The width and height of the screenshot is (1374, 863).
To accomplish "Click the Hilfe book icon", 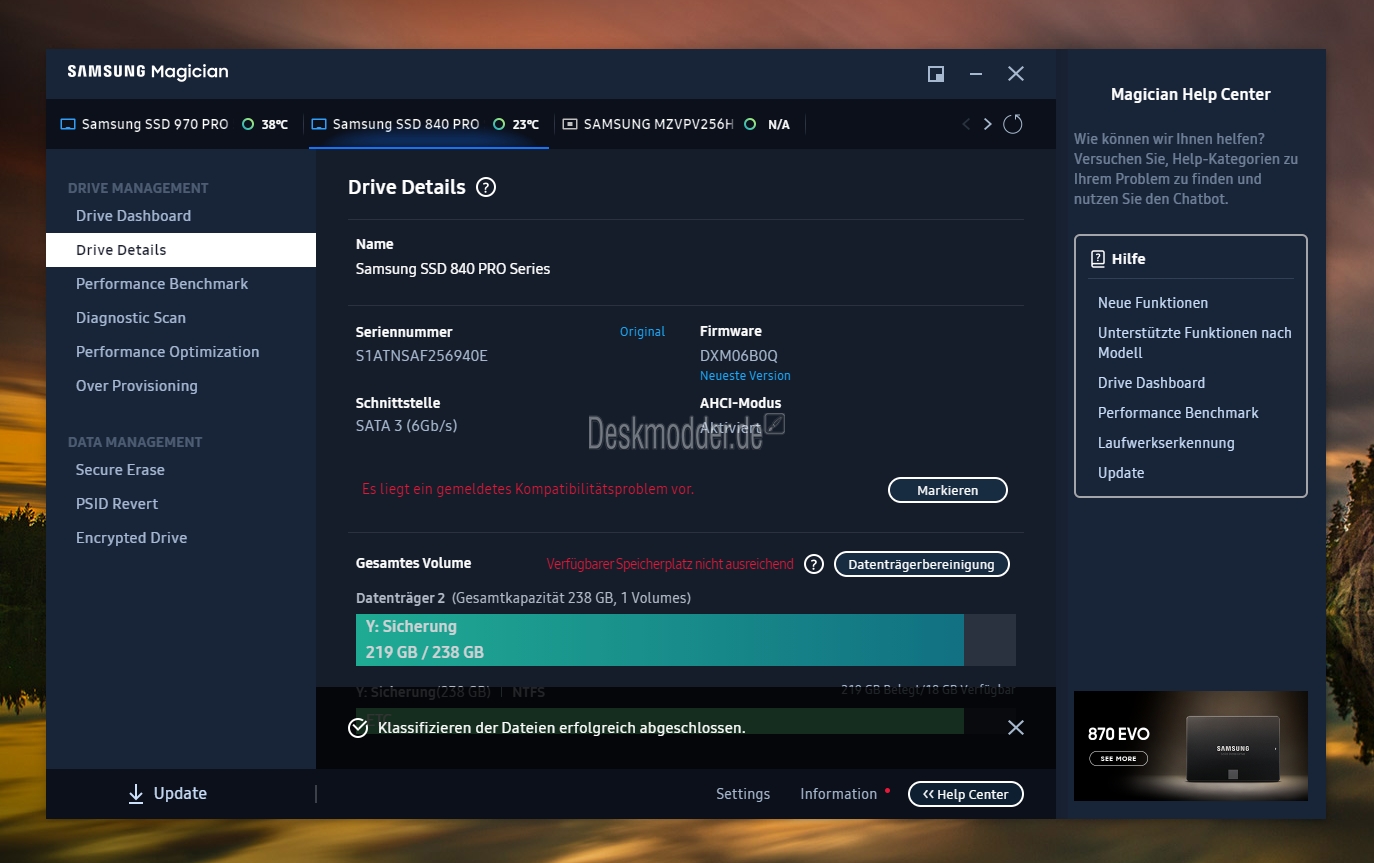I will pos(1098,258).
